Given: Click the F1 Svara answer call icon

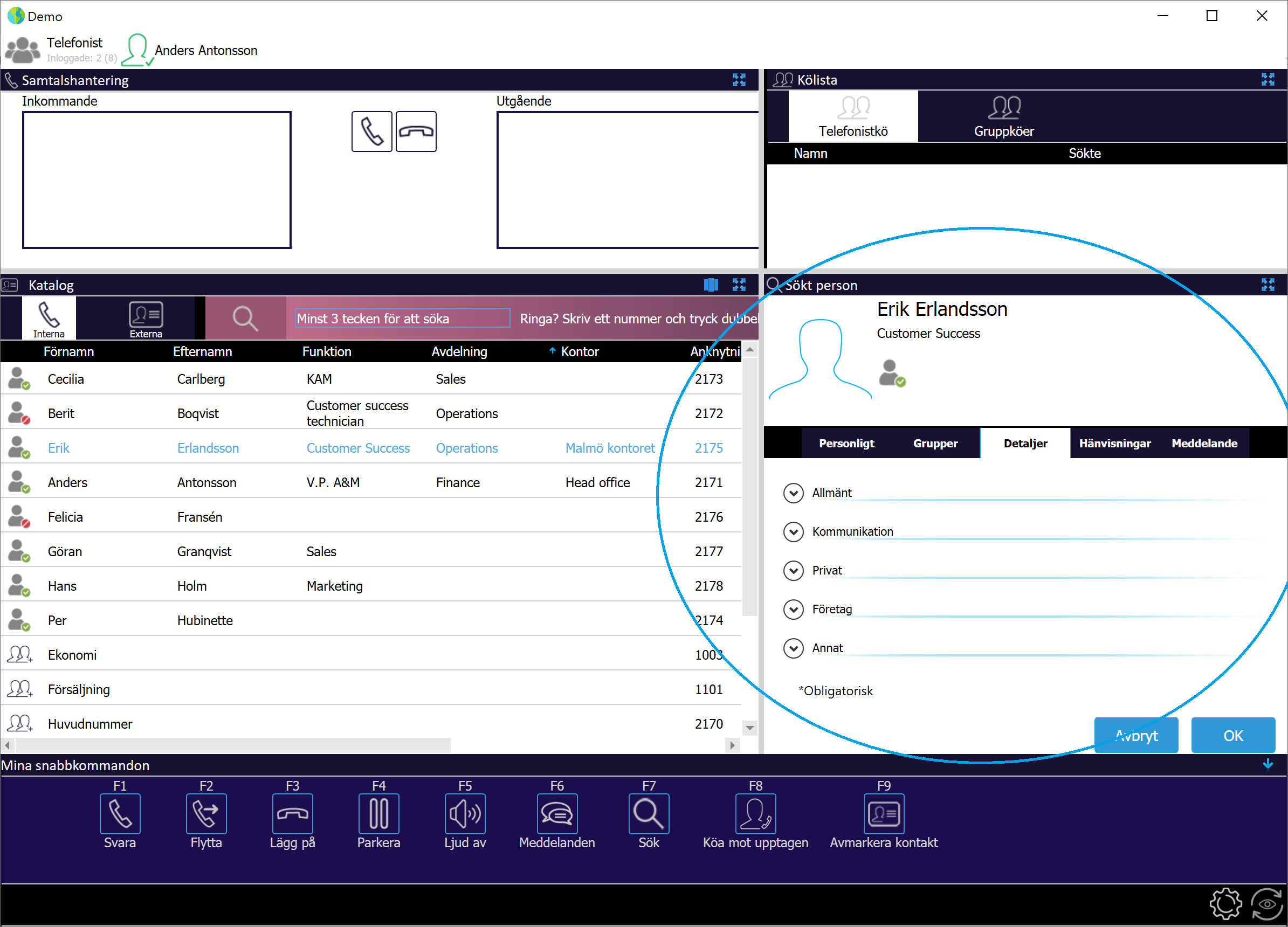Looking at the screenshot, I should [120, 813].
